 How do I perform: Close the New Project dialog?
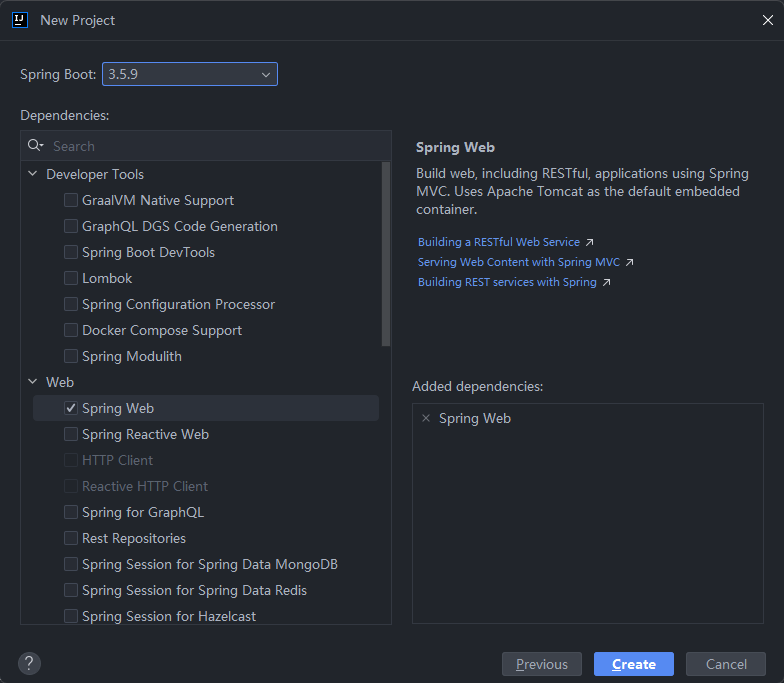(x=767, y=20)
